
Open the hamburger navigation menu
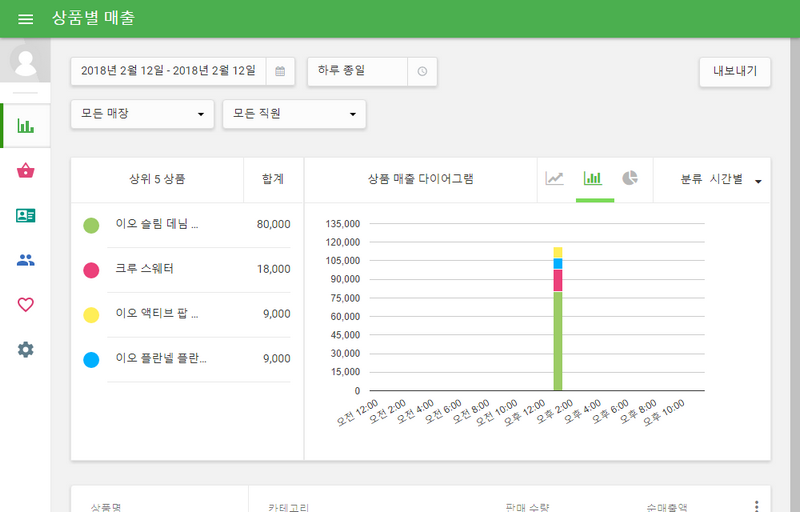(x=26, y=19)
